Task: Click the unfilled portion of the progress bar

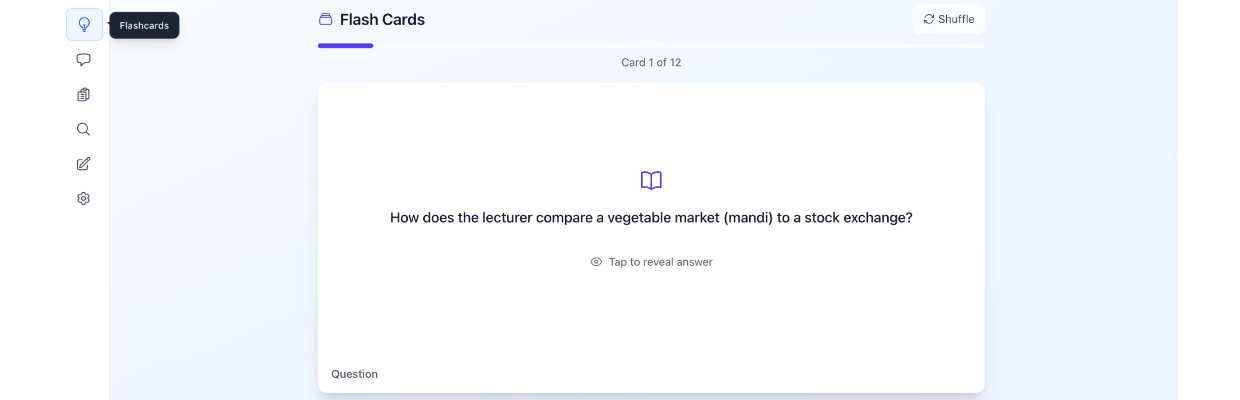Action: tap(680, 45)
